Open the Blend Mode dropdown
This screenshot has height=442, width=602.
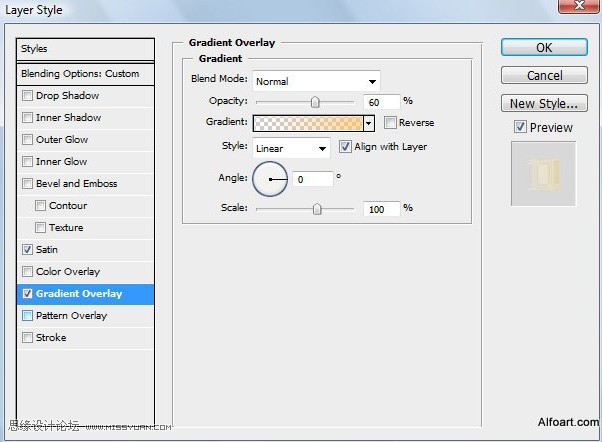(x=316, y=81)
